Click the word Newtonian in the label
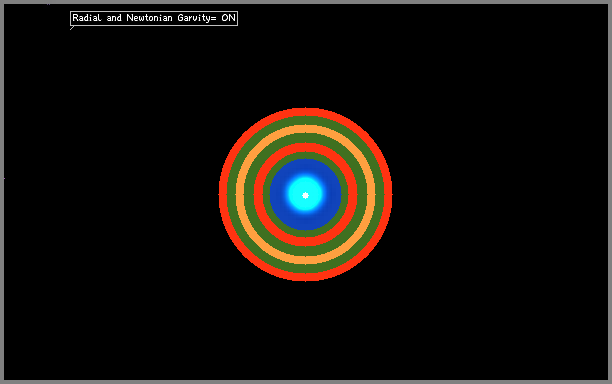The width and height of the screenshot is (612, 384). (149, 18)
